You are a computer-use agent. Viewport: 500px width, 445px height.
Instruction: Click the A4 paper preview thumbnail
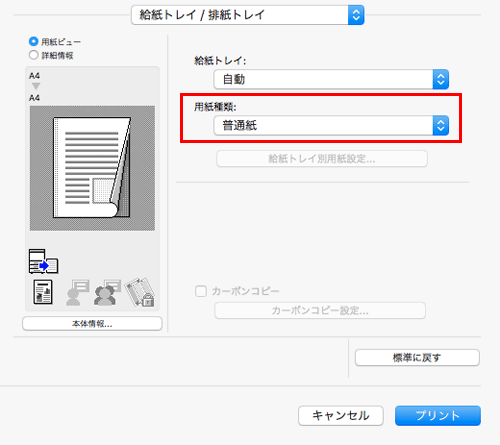coord(92,168)
